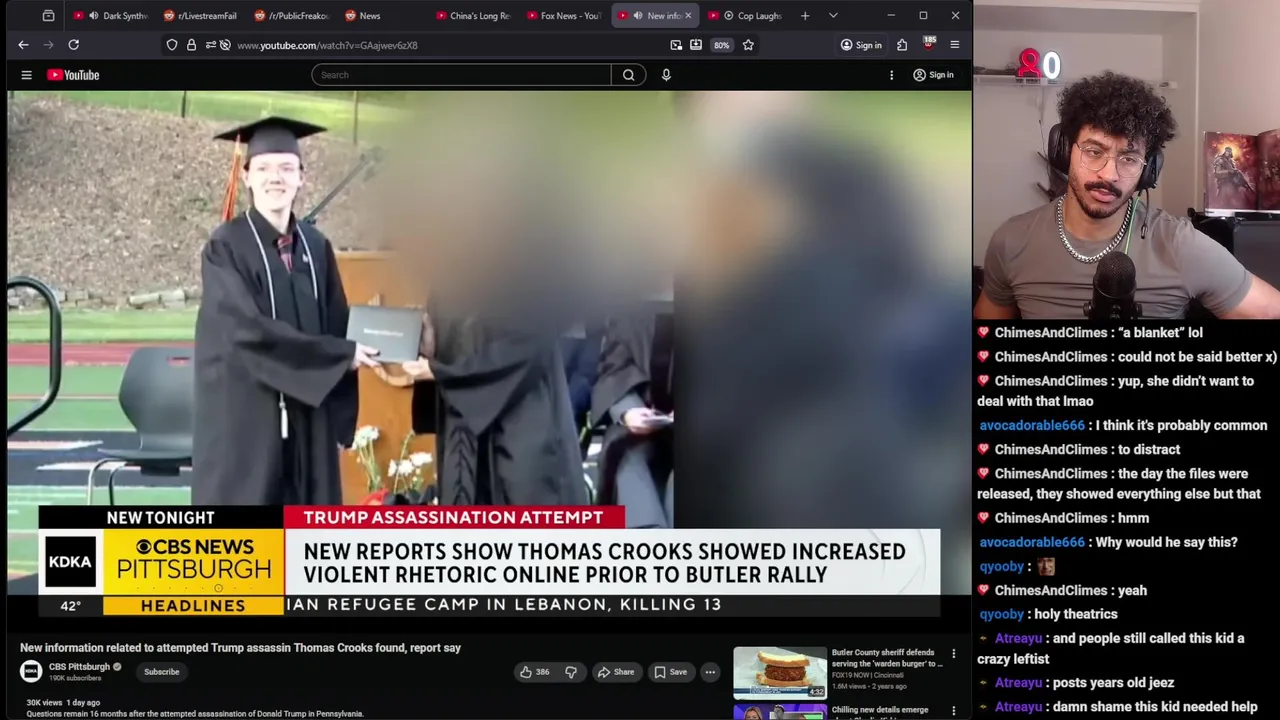The image size is (1280, 720).
Task: Mute the active New info tab audio
Action: coord(638,16)
